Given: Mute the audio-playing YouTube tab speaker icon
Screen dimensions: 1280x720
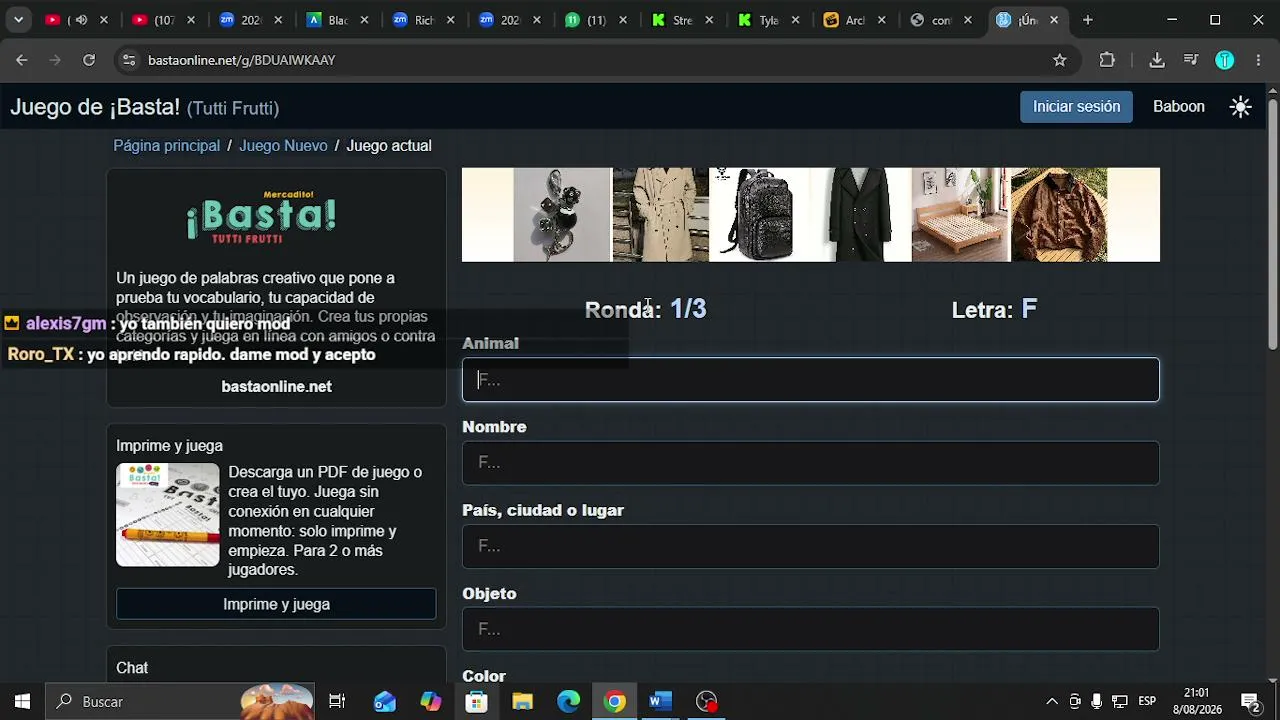Looking at the screenshot, I should (x=81, y=20).
